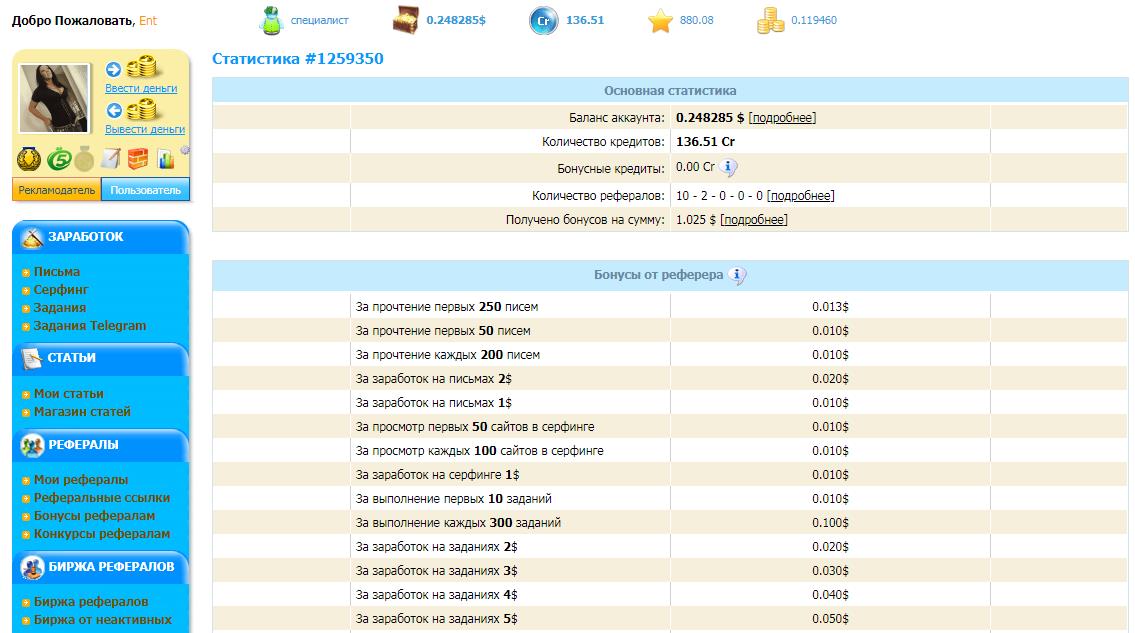Click the ЗАРАБОТОК section header
Viewport: 1135px width, 633px height.
pos(101,237)
